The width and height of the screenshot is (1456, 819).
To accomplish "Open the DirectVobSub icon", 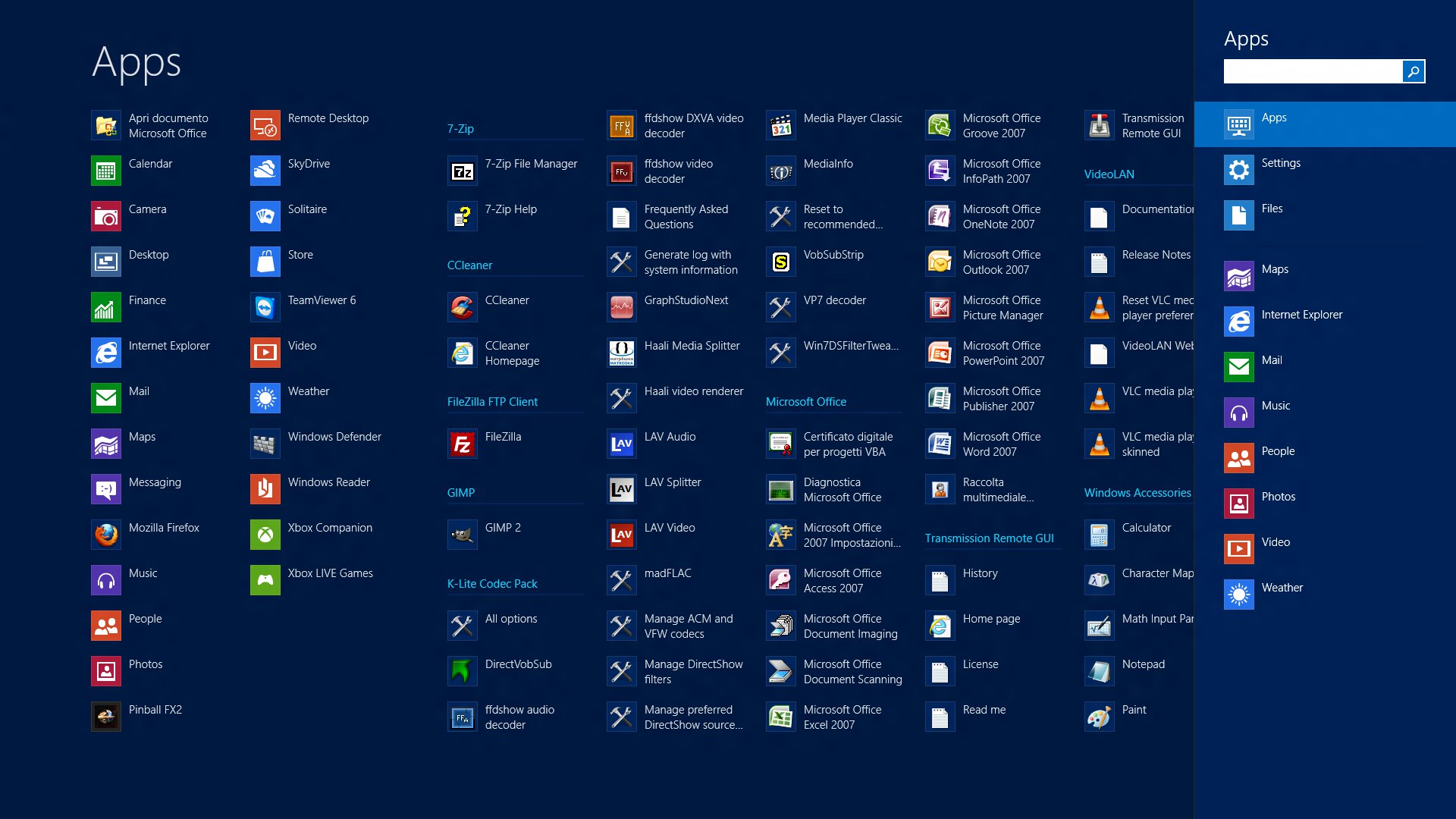I will (x=463, y=671).
